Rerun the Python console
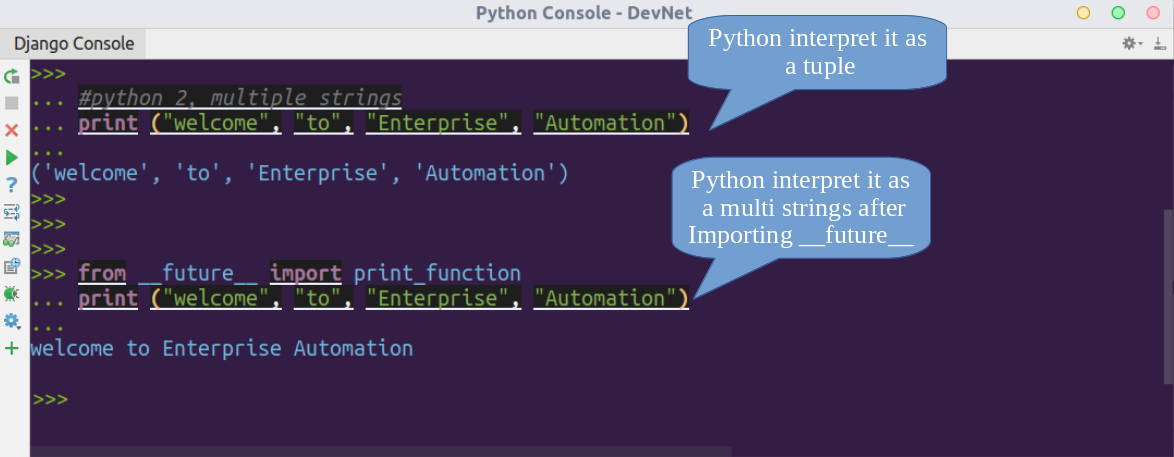 pos(11,76)
